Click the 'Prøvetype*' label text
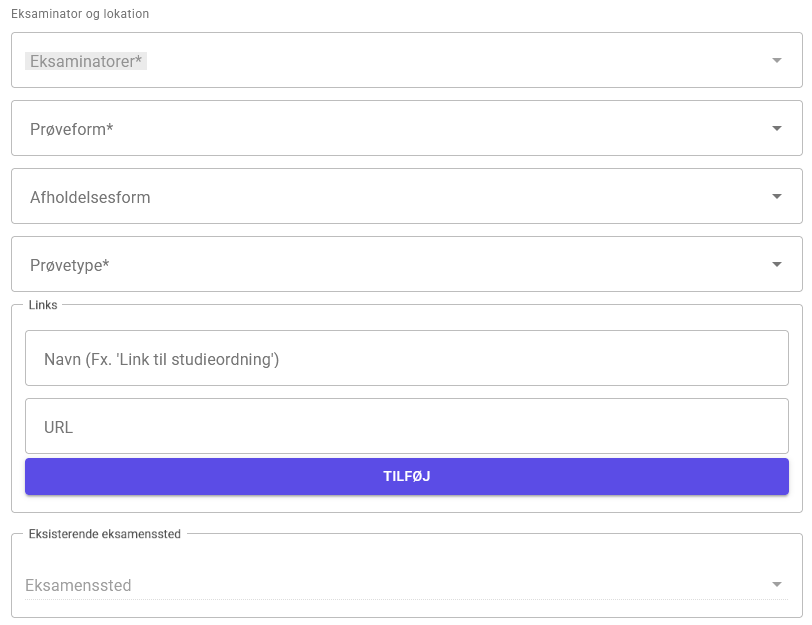 click(69, 265)
